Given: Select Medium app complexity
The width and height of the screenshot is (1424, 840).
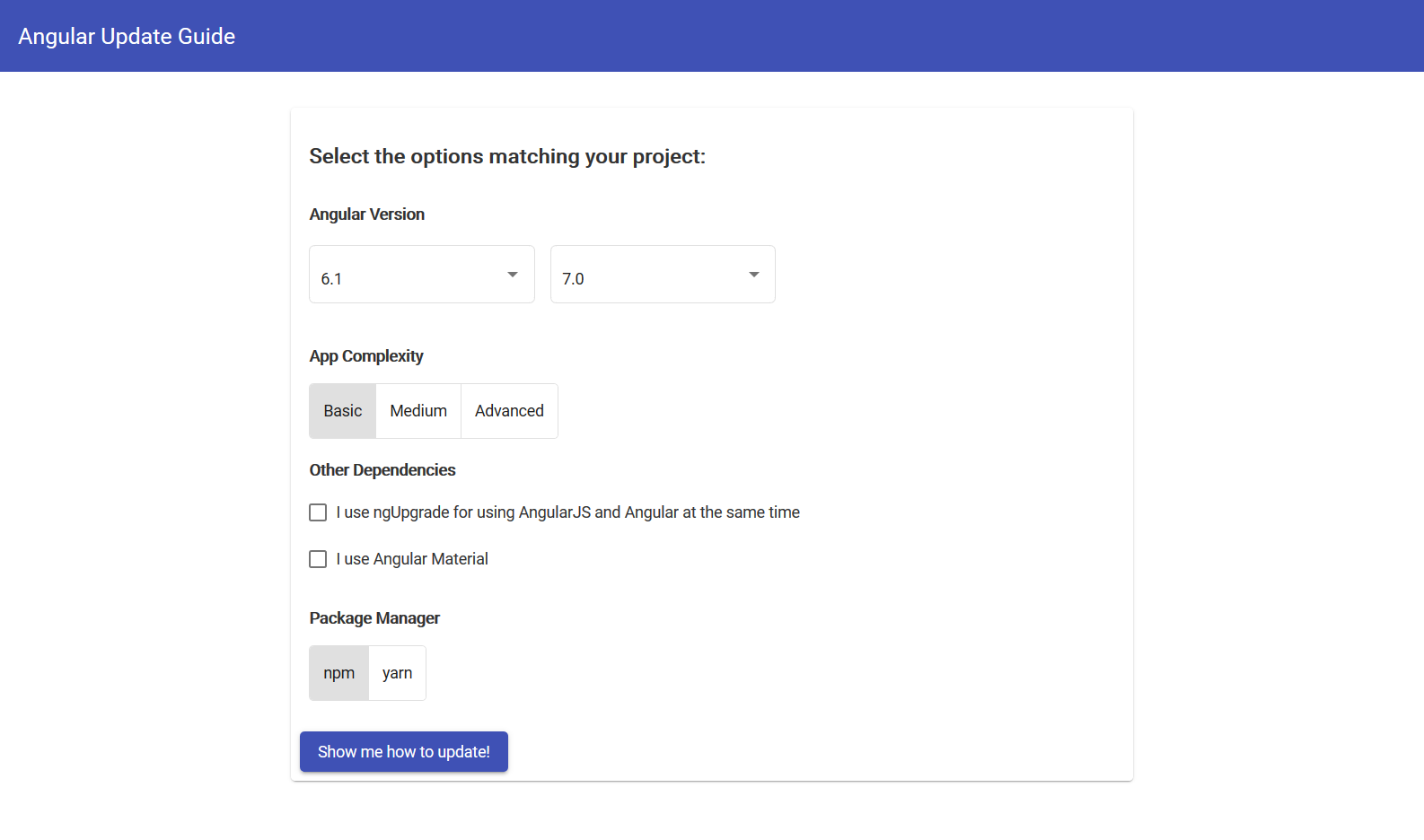Looking at the screenshot, I should (x=418, y=411).
